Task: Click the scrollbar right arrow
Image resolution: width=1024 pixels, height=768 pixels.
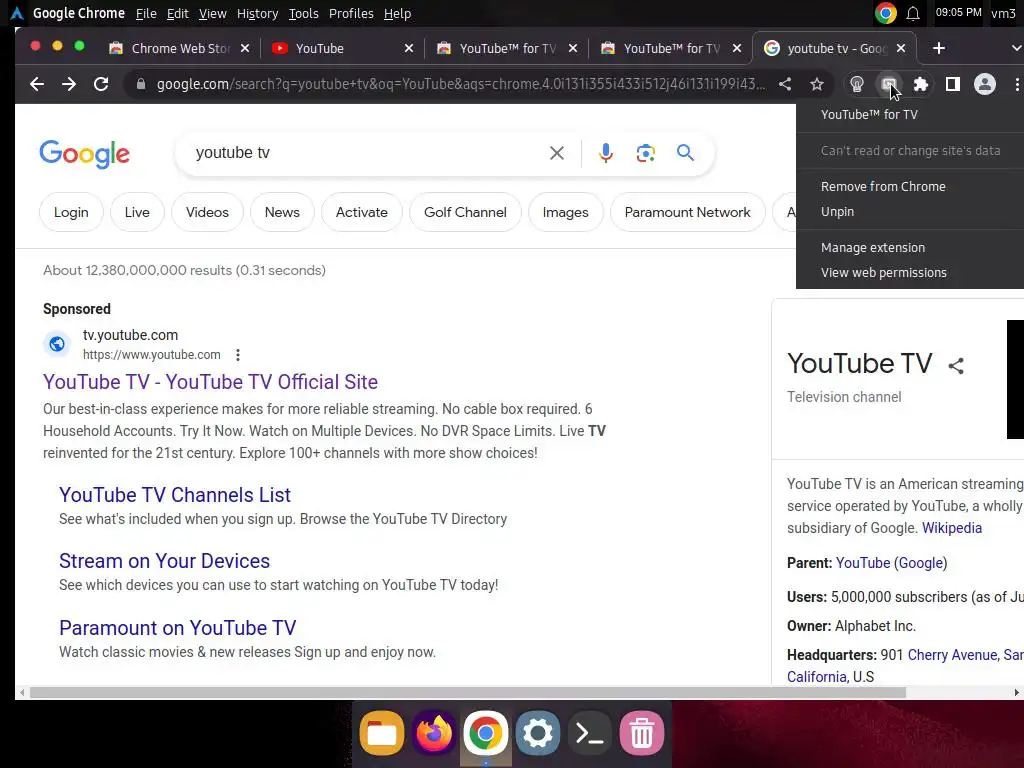Action: click(1016, 692)
